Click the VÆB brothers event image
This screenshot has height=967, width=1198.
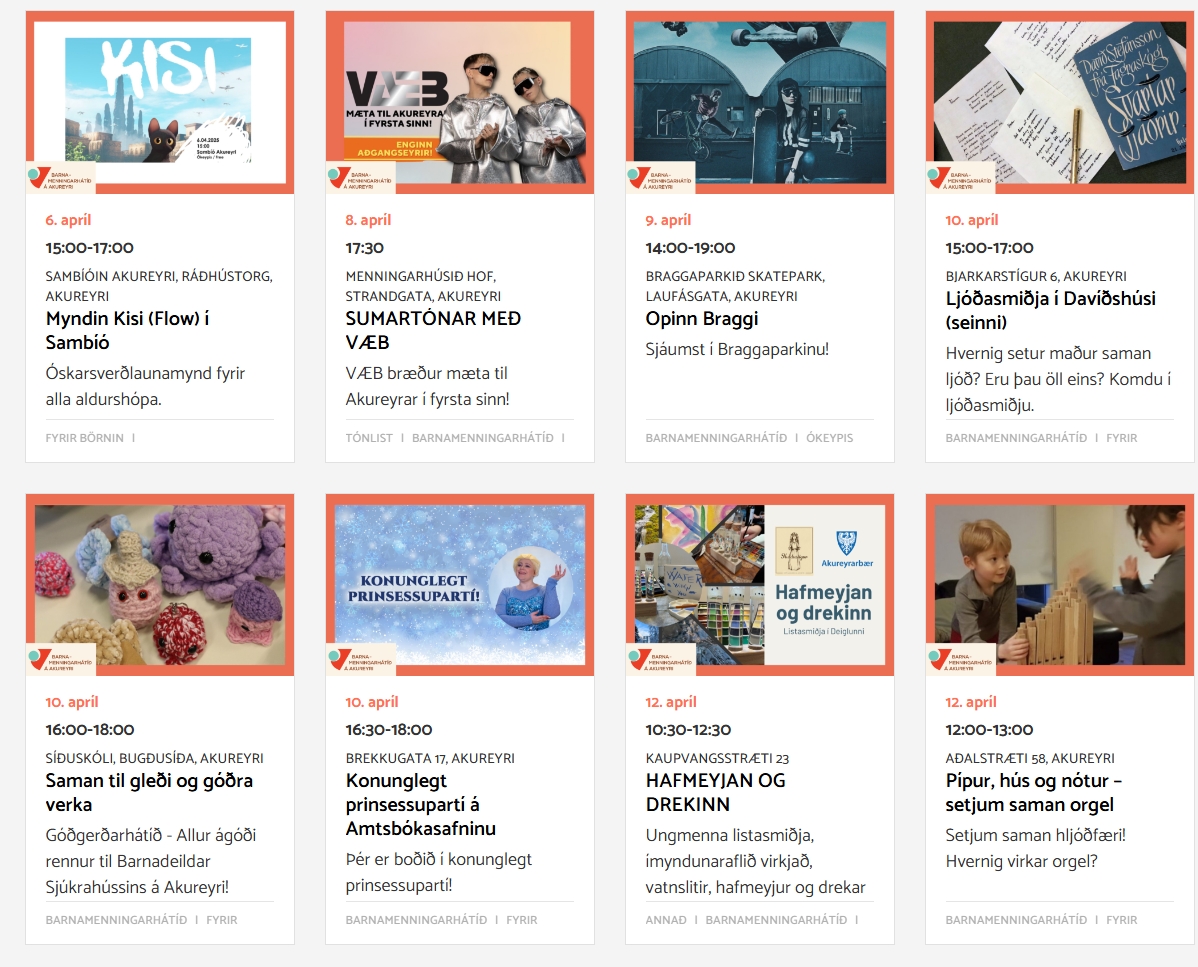point(460,102)
